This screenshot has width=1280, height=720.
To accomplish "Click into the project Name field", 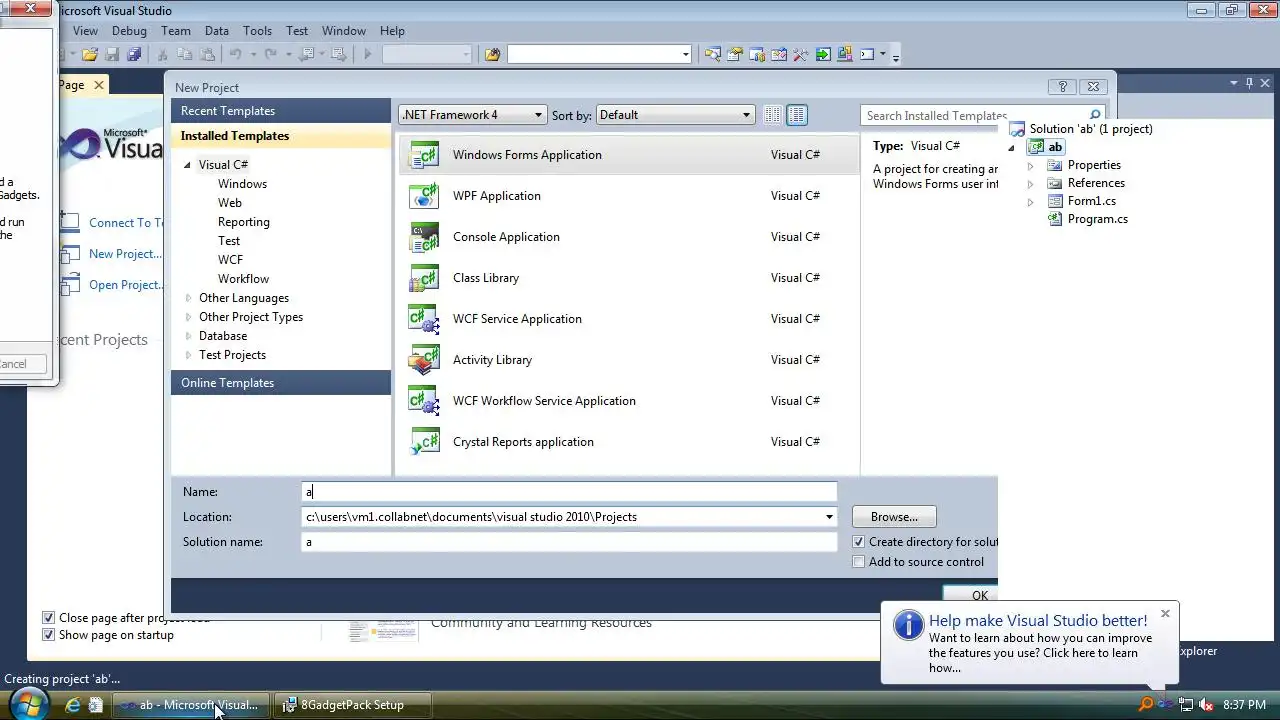I will coord(569,492).
